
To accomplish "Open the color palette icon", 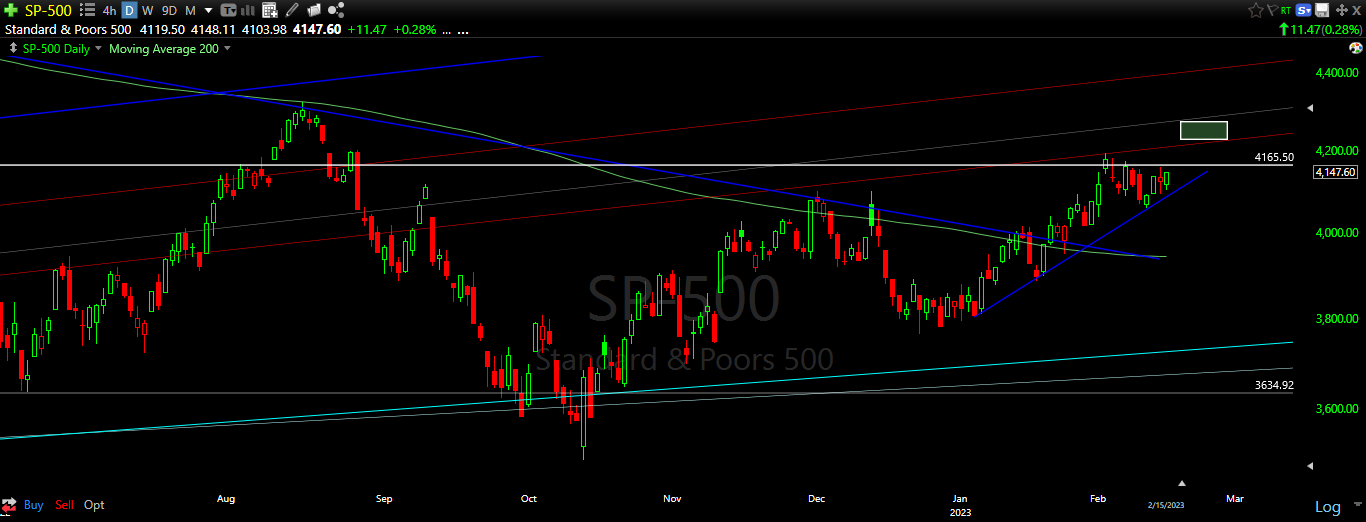I will (1355, 48).
